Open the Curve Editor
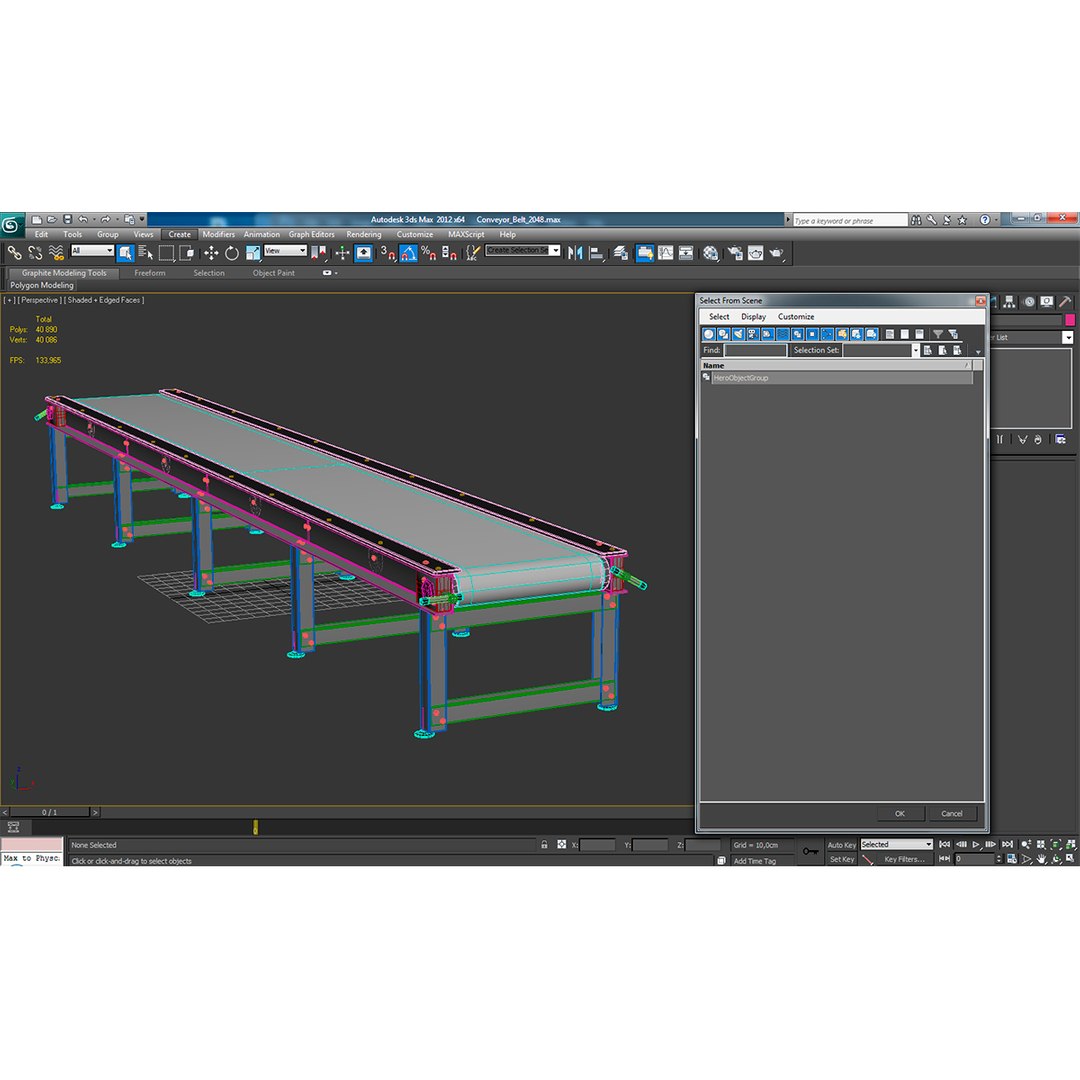This screenshot has height=1080, width=1080. [665, 253]
